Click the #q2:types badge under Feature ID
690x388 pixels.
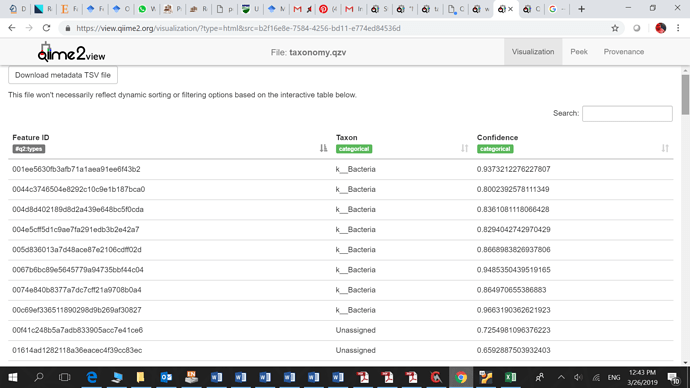[x=29, y=149]
